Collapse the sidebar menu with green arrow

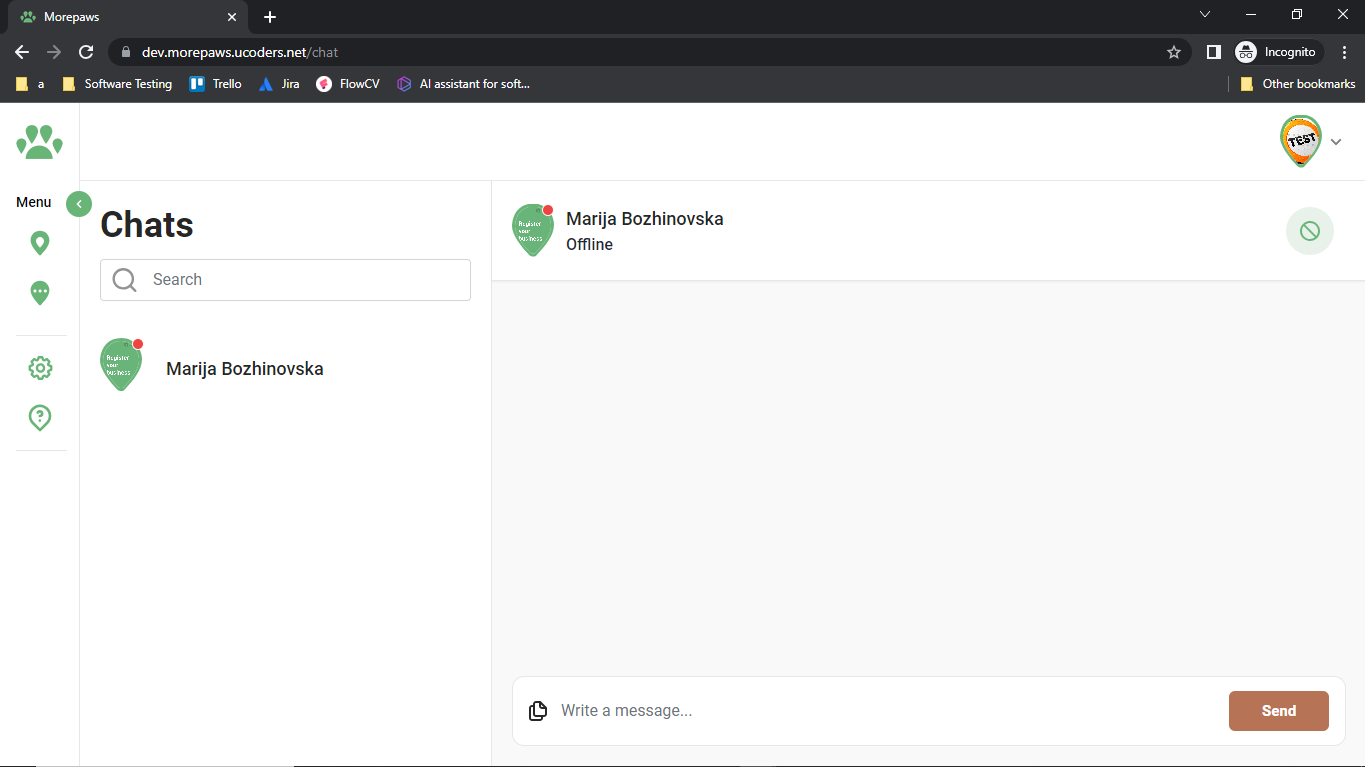tap(79, 203)
